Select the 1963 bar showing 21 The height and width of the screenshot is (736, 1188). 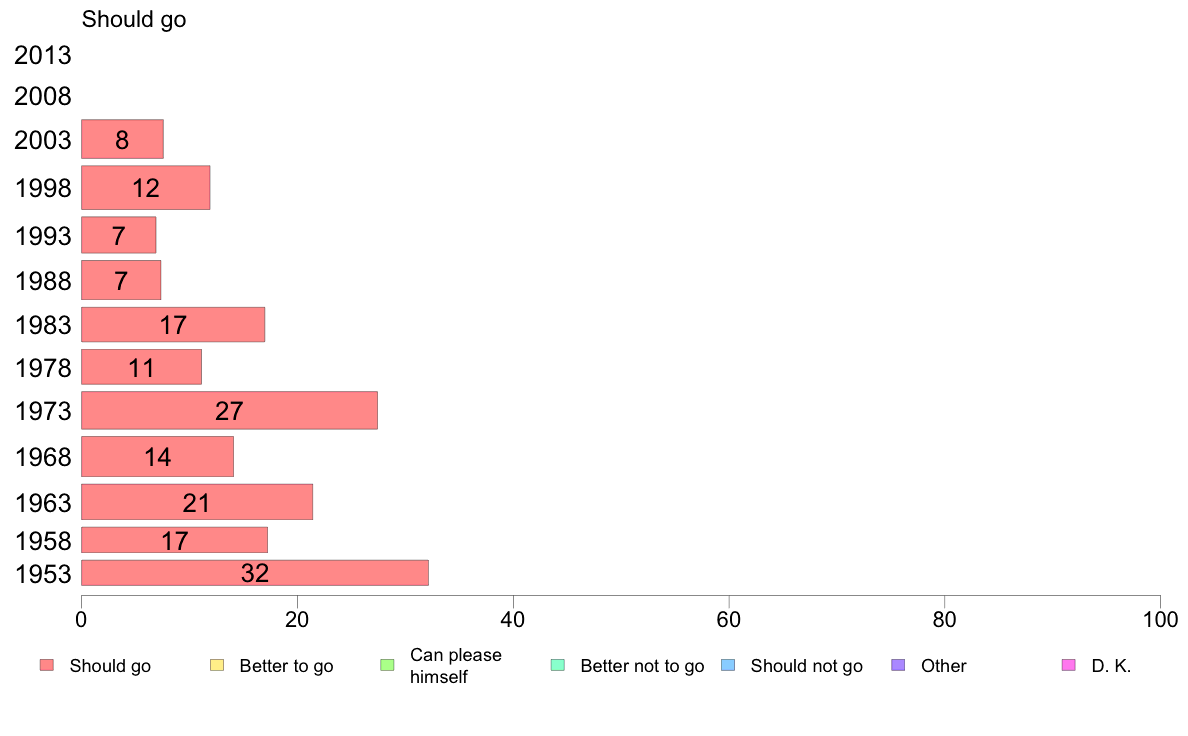[x=197, y=502]
